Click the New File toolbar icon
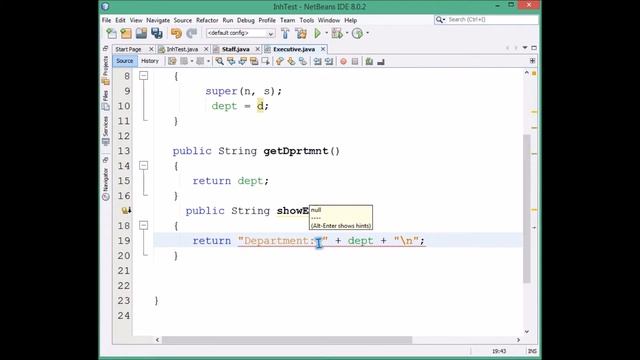The image size is (640, 360). [x=111, y=33]
